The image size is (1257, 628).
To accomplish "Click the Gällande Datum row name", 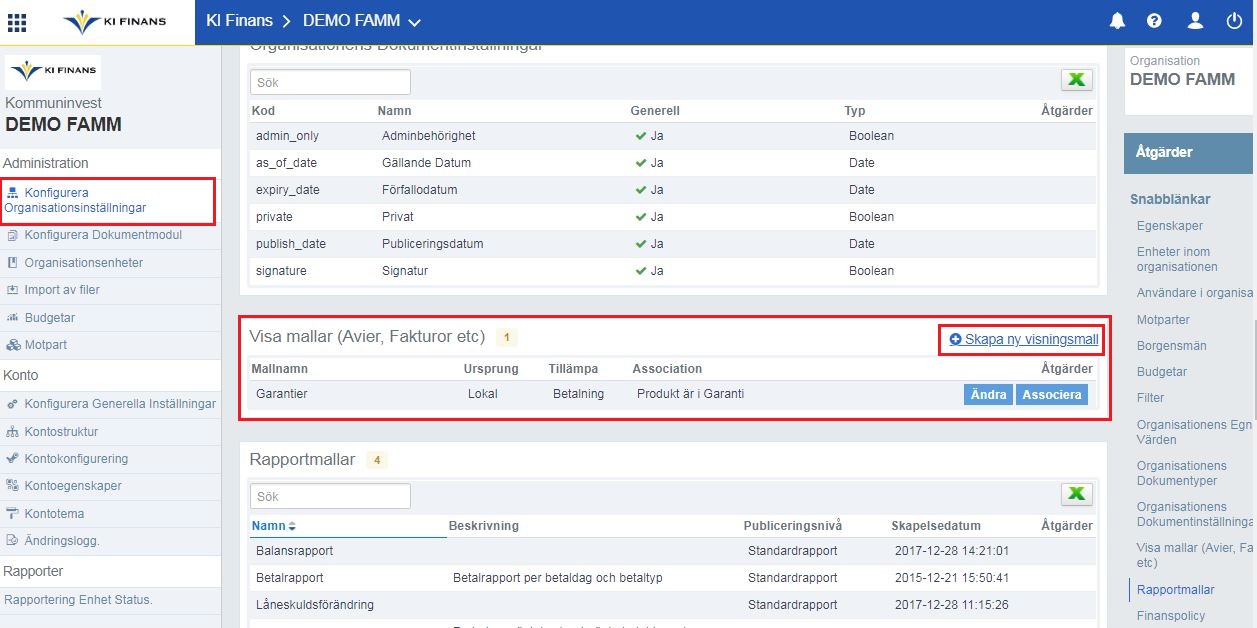I will (x=426, y=163).
